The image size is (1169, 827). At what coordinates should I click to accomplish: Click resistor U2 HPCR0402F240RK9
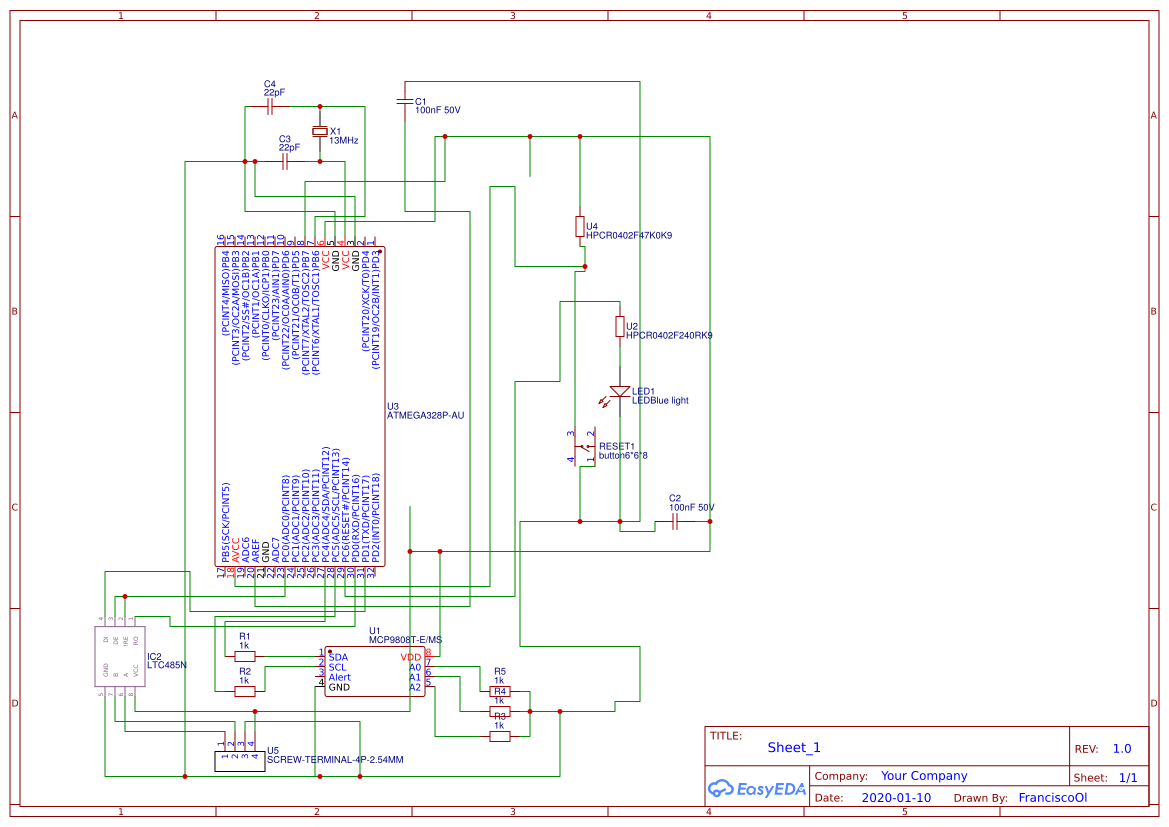621,328
